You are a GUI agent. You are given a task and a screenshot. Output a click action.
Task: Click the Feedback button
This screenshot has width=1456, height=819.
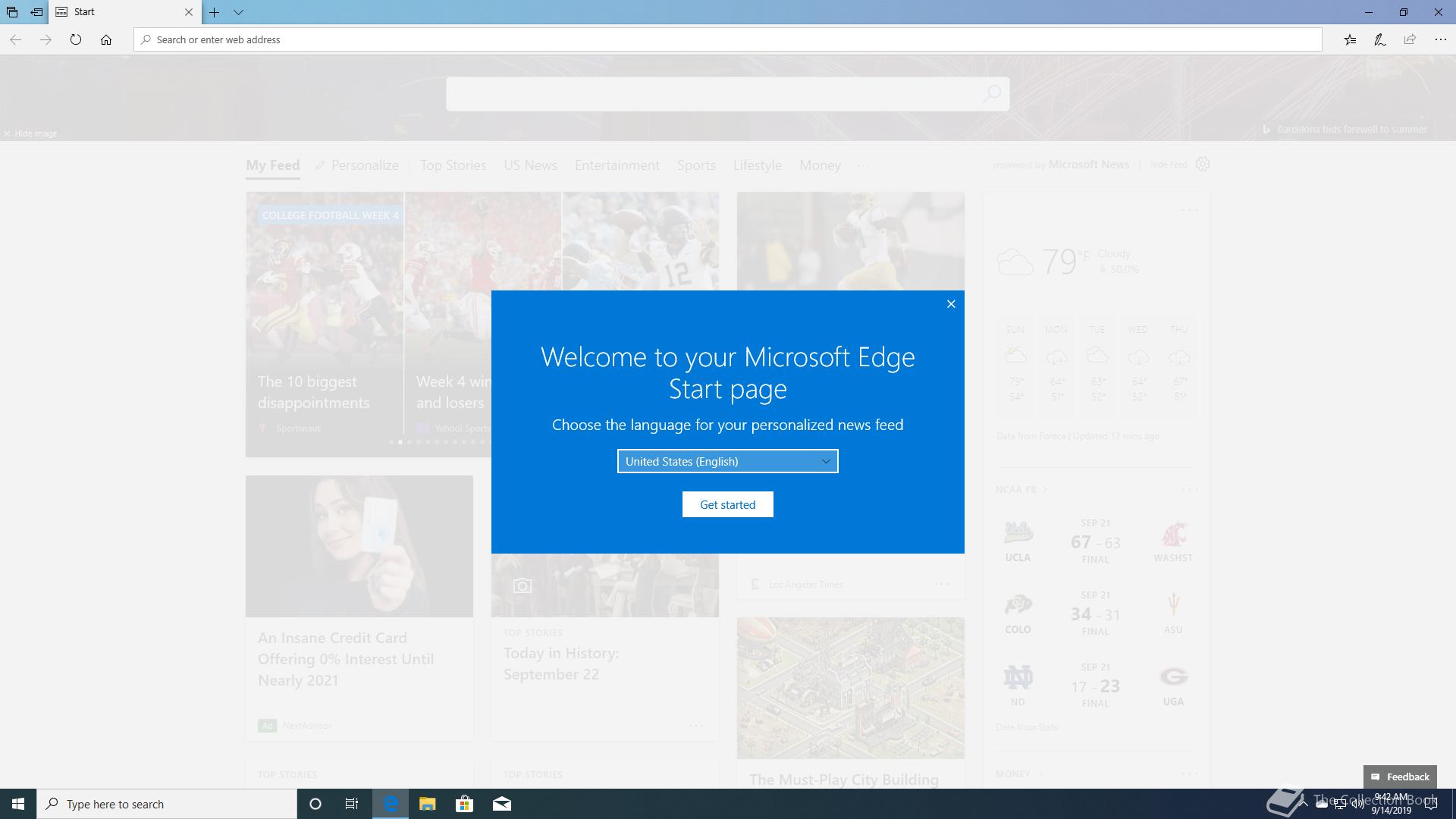[1400, 777]
